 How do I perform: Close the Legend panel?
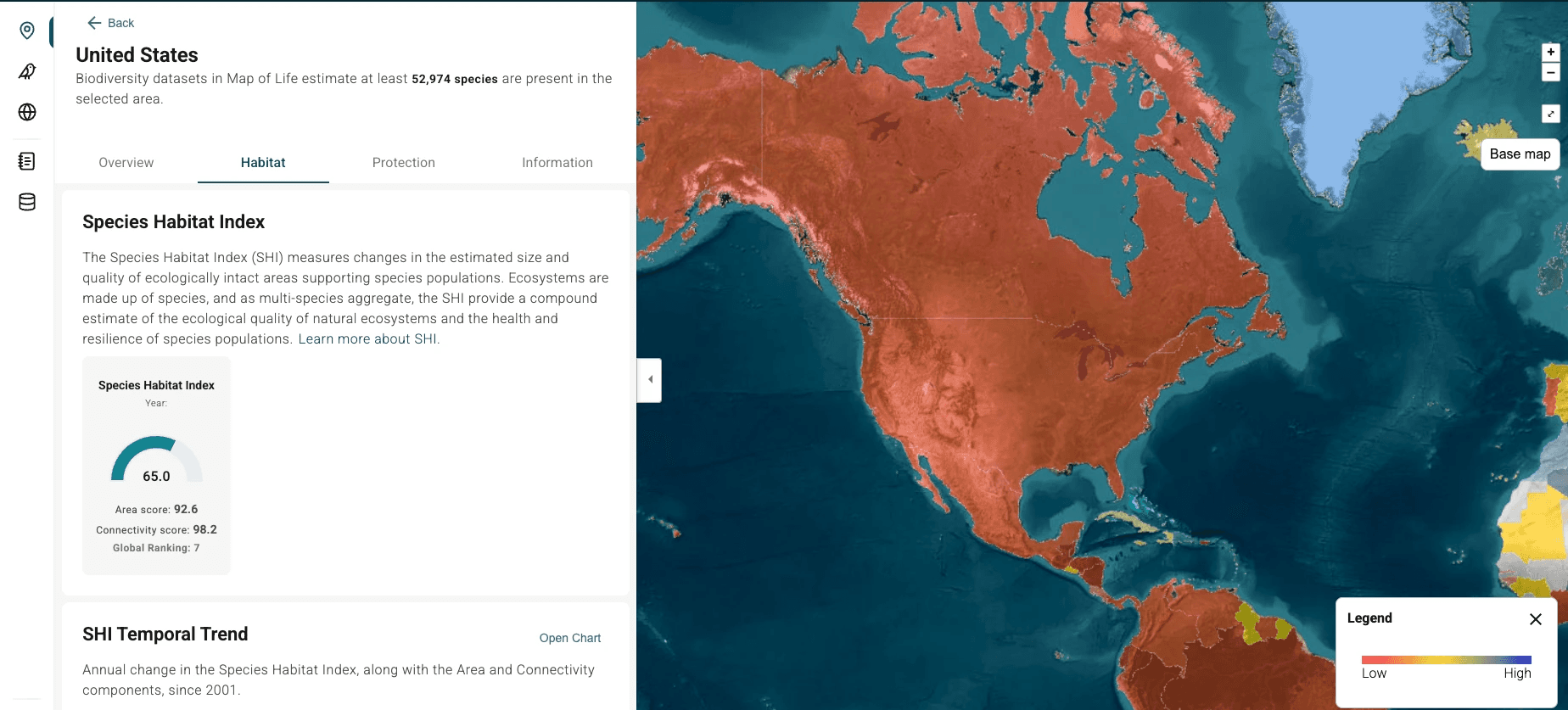click(x=1535, y=619)
